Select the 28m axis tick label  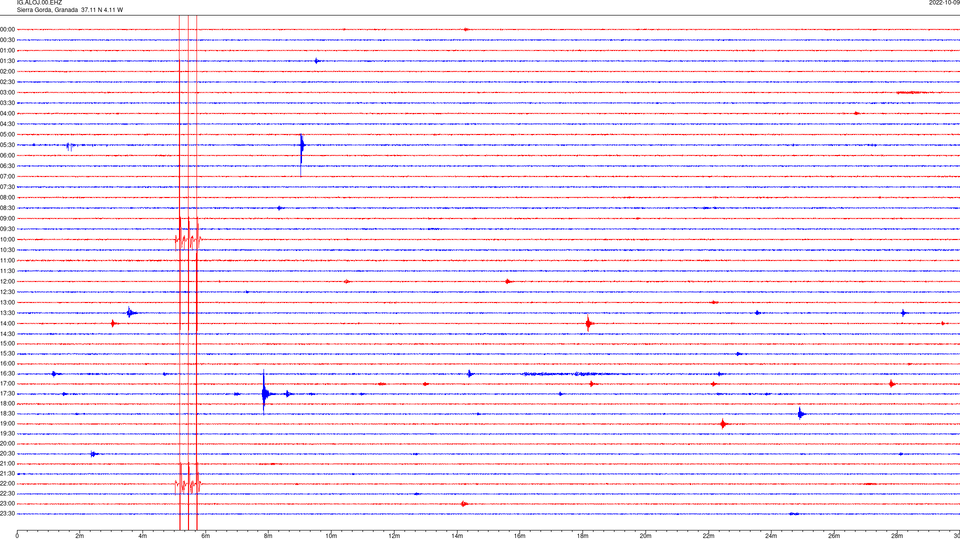(x=897, y=536)
